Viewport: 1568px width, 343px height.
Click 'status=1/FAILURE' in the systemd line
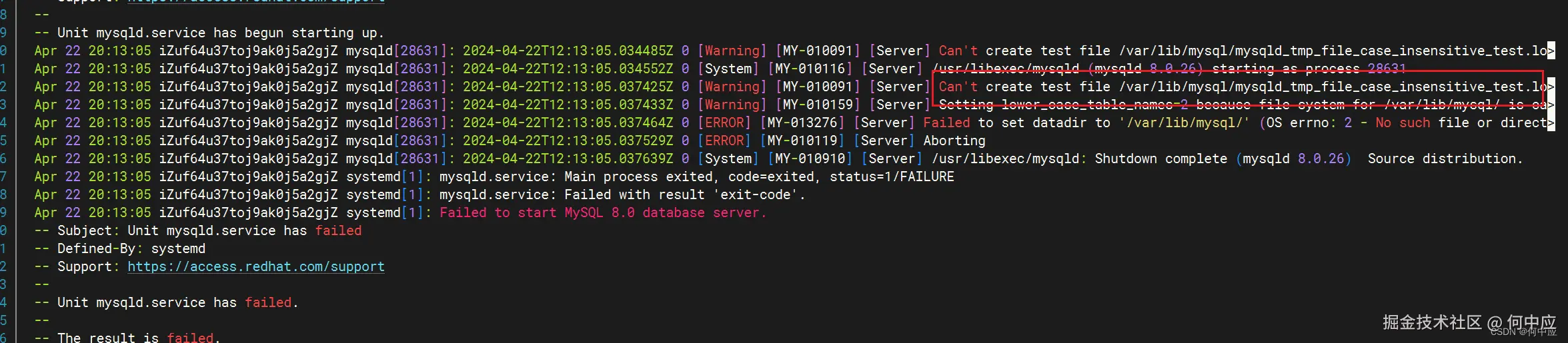[x=892, y=176]
